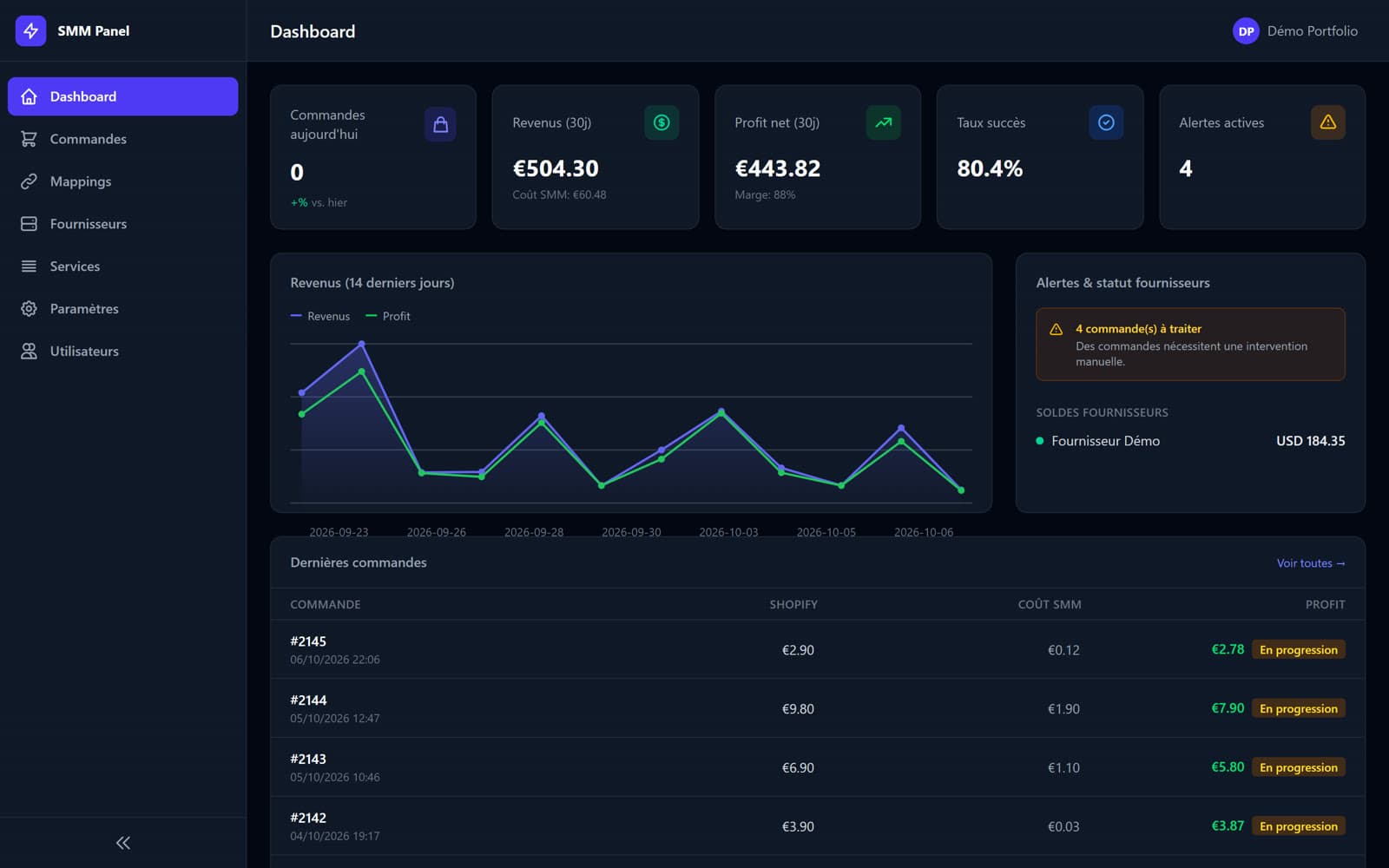Image resolution: width=1389 pixels, height=868 pixels.
Task: Open order #2142
Action: tap(308, 819)
